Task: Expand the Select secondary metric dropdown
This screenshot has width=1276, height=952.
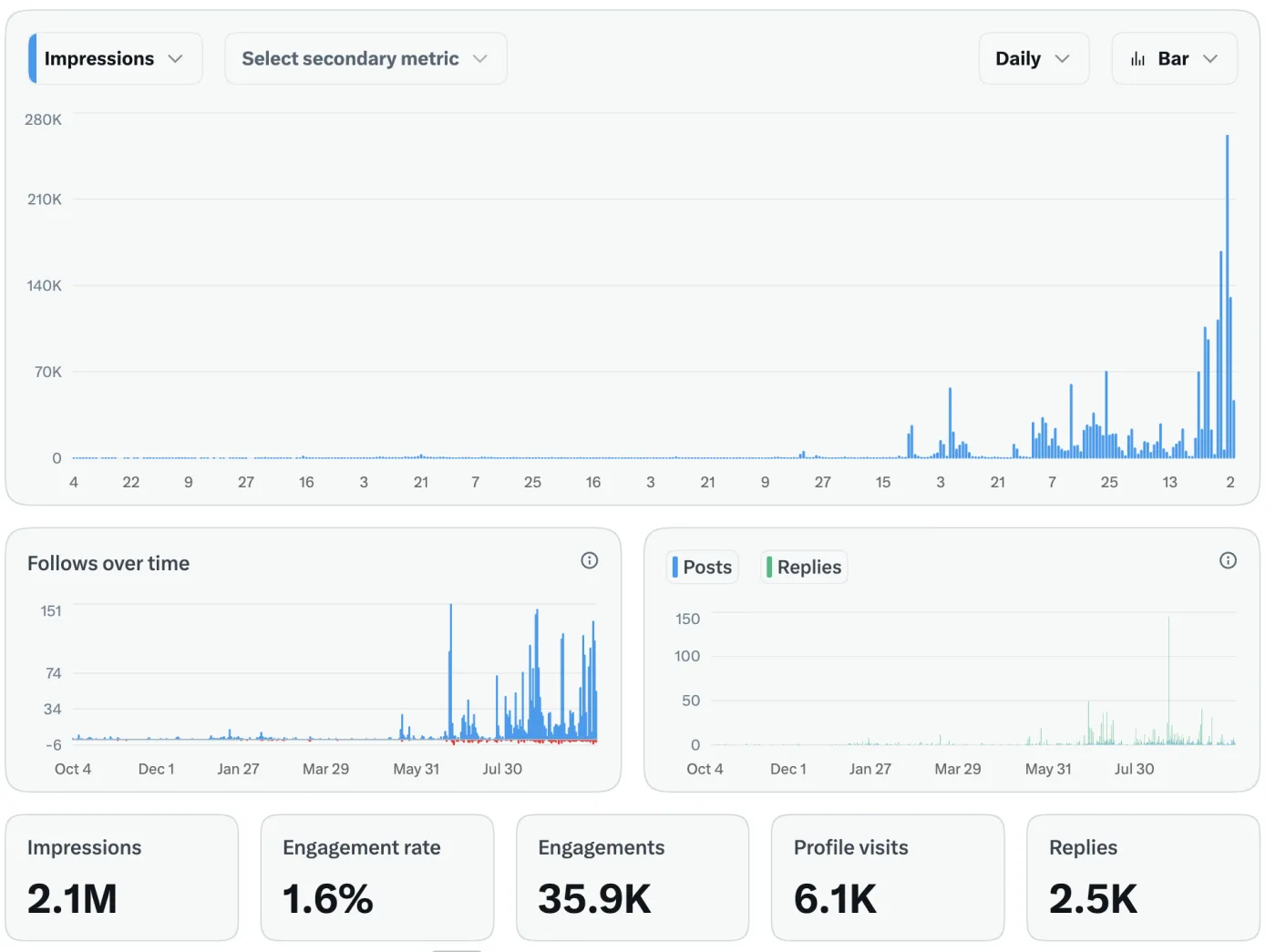Action: click(x=365, y=58)
